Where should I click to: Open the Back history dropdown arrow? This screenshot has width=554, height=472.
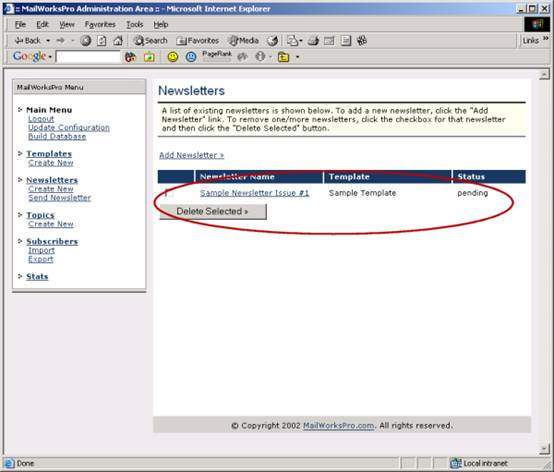click(x=48, y=41)
